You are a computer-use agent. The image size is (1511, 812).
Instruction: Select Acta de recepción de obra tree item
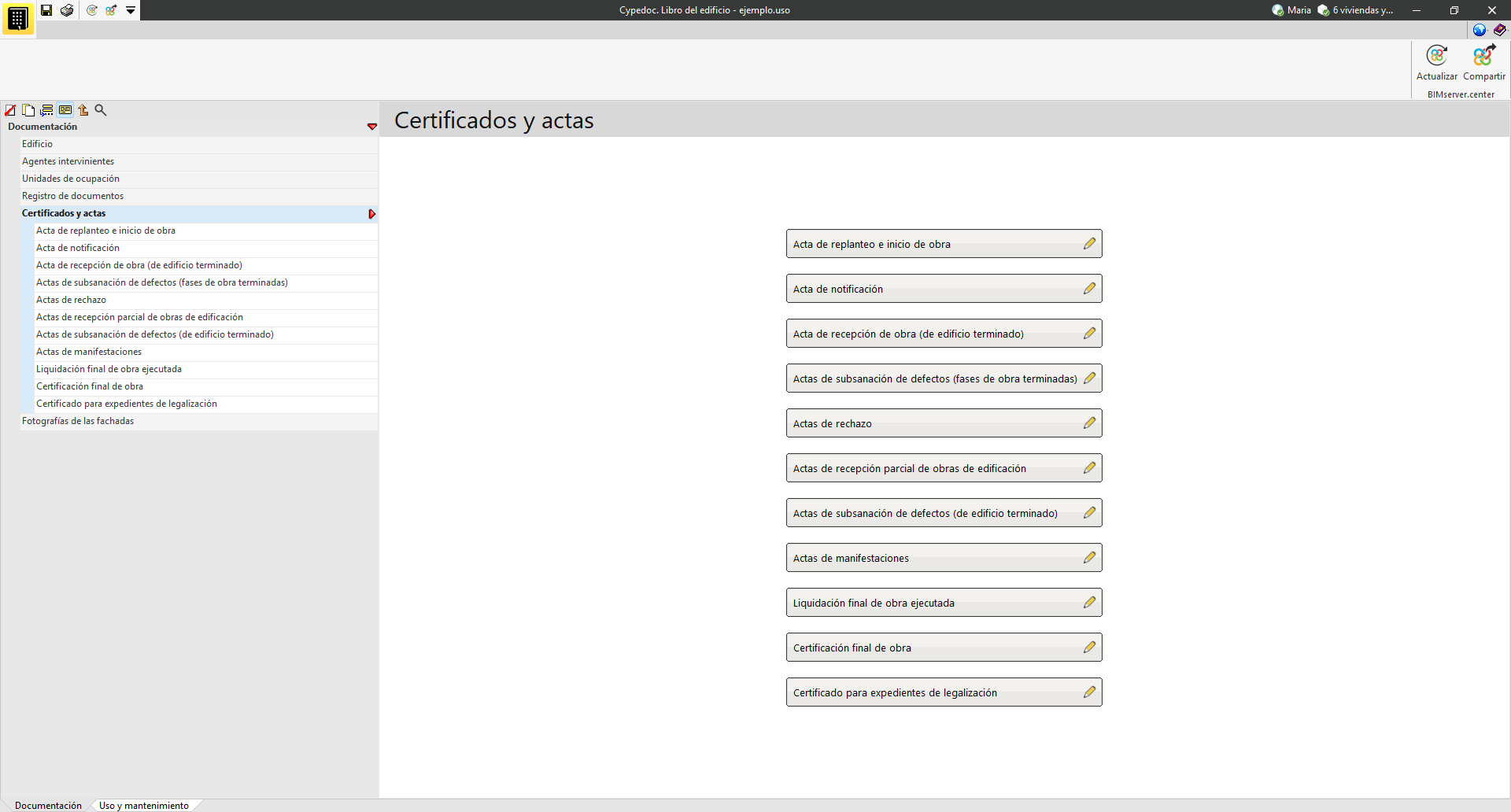coord(207,265)
